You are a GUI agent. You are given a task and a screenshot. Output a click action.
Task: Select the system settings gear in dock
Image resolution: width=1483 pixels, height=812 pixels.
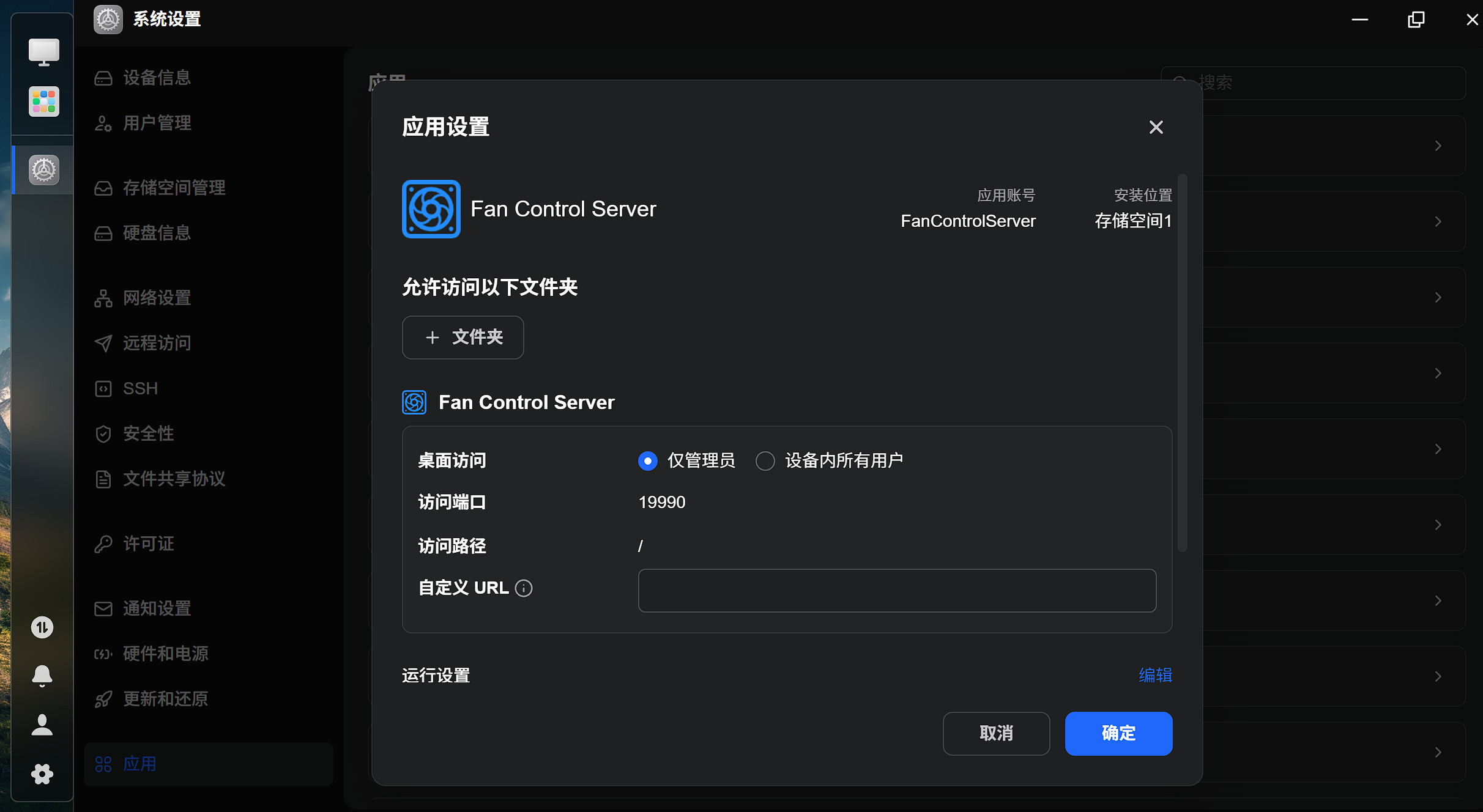tap(43, 169)
